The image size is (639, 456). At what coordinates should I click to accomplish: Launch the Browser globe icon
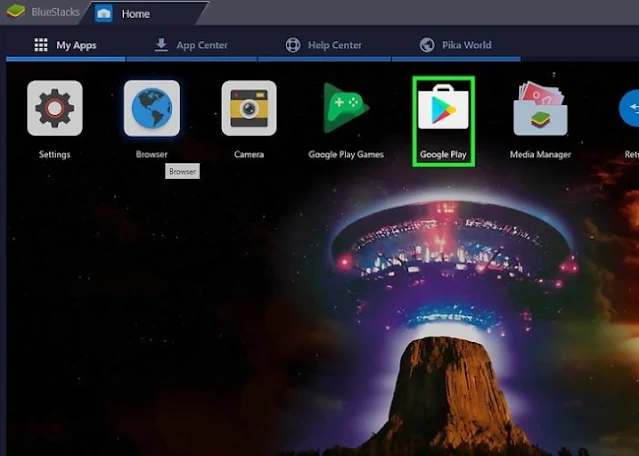152,108
